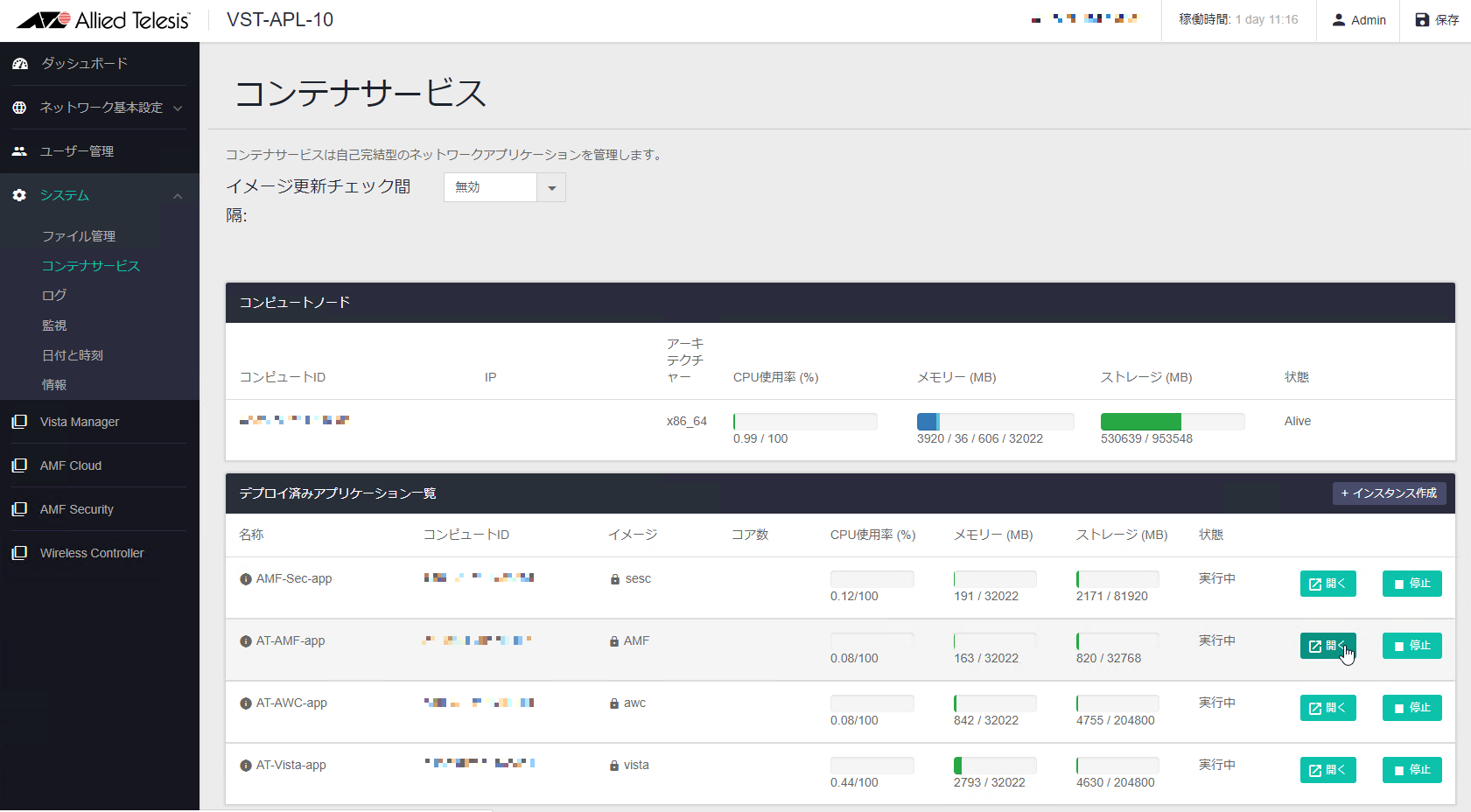Viewport: 1471px width, 812px height.
Task: Click compute node memory usage bar
Action: pyautogui.click(x=995, y=422)
